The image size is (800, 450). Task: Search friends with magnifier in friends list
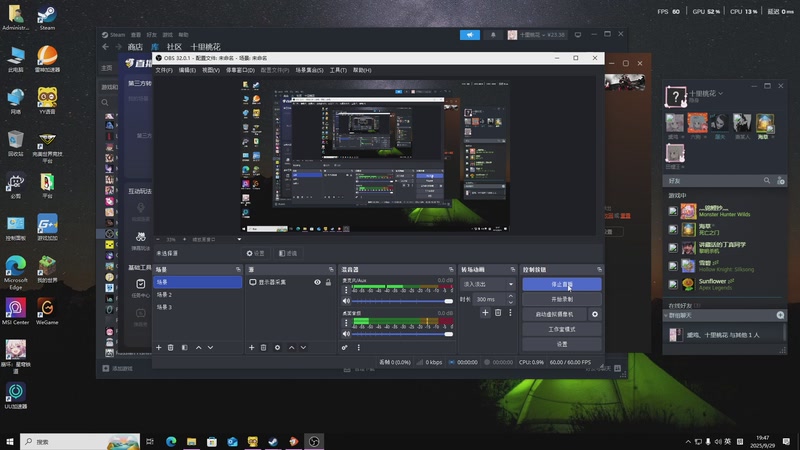tap(767, 181)
